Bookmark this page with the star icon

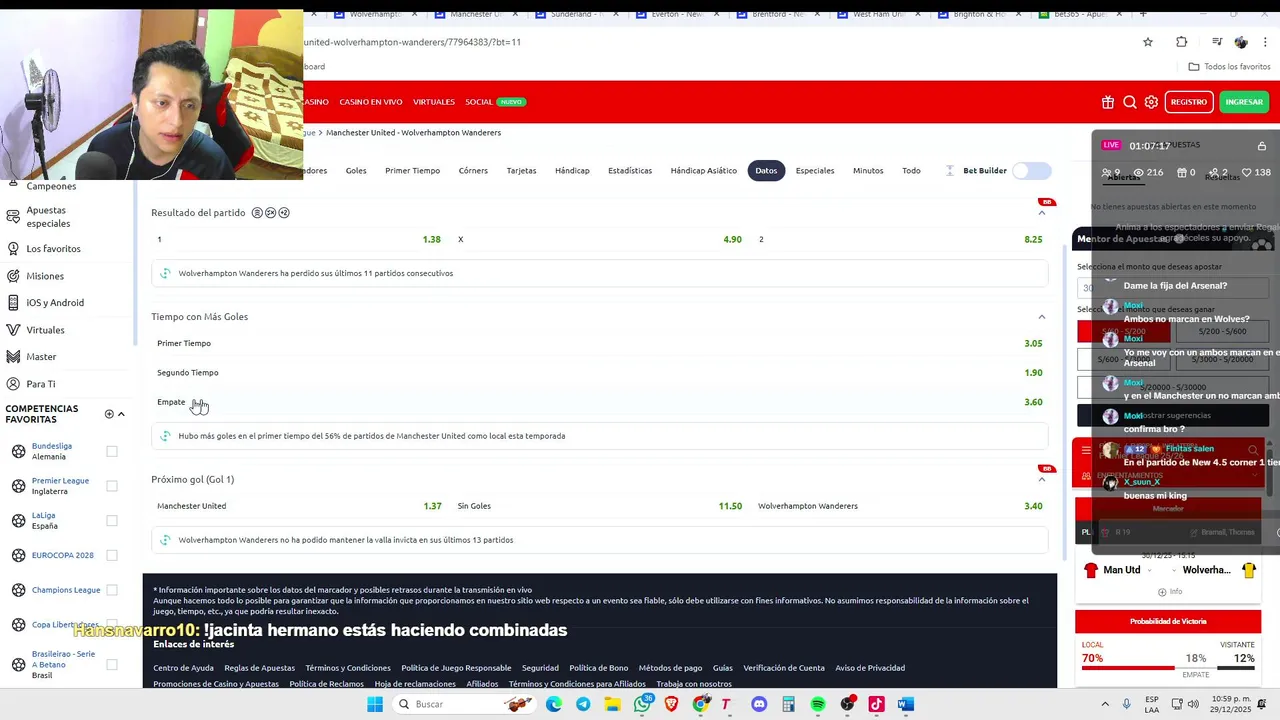[x=1148, y=42]
